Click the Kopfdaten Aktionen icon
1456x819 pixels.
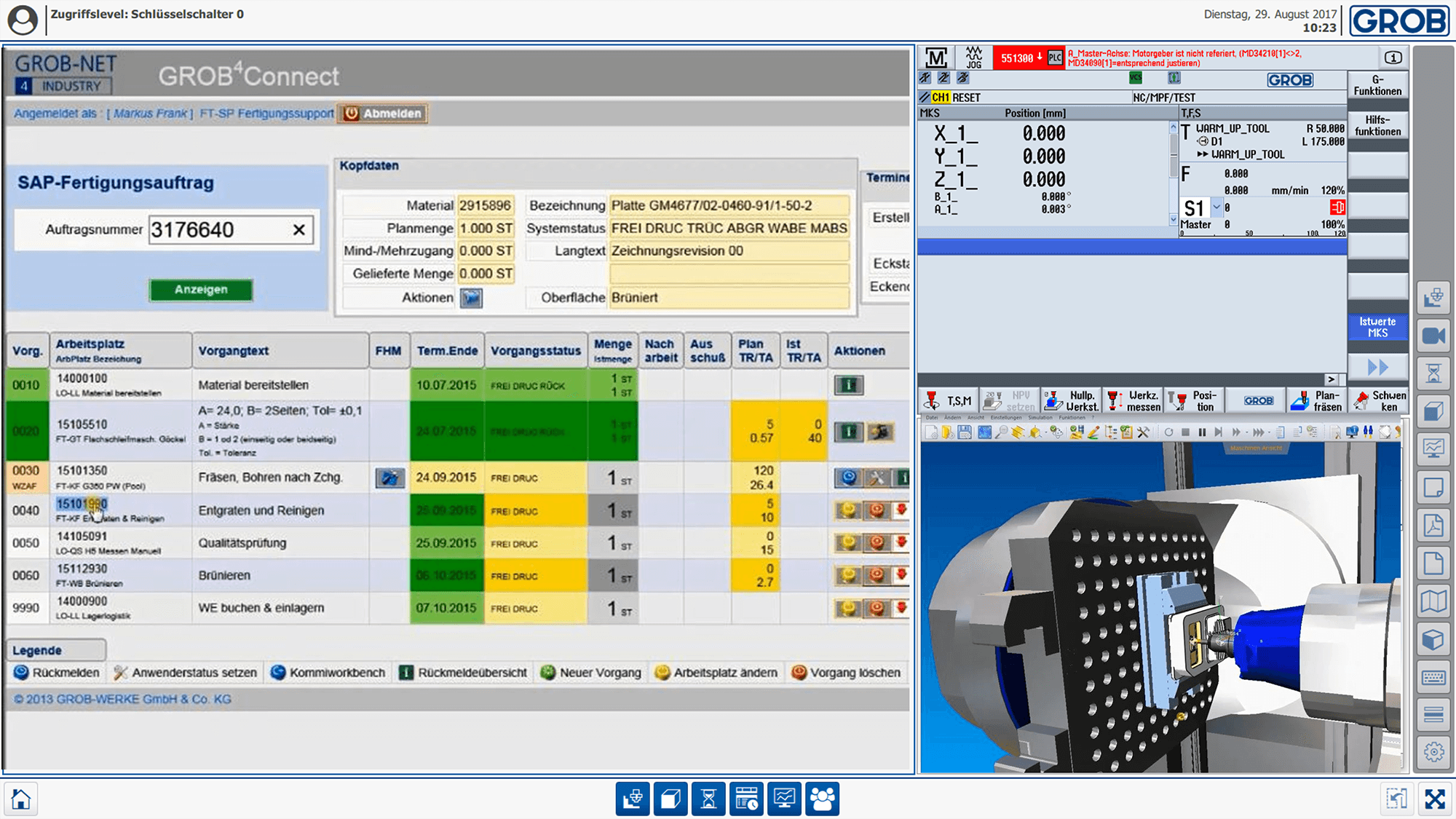pos(471,298)
